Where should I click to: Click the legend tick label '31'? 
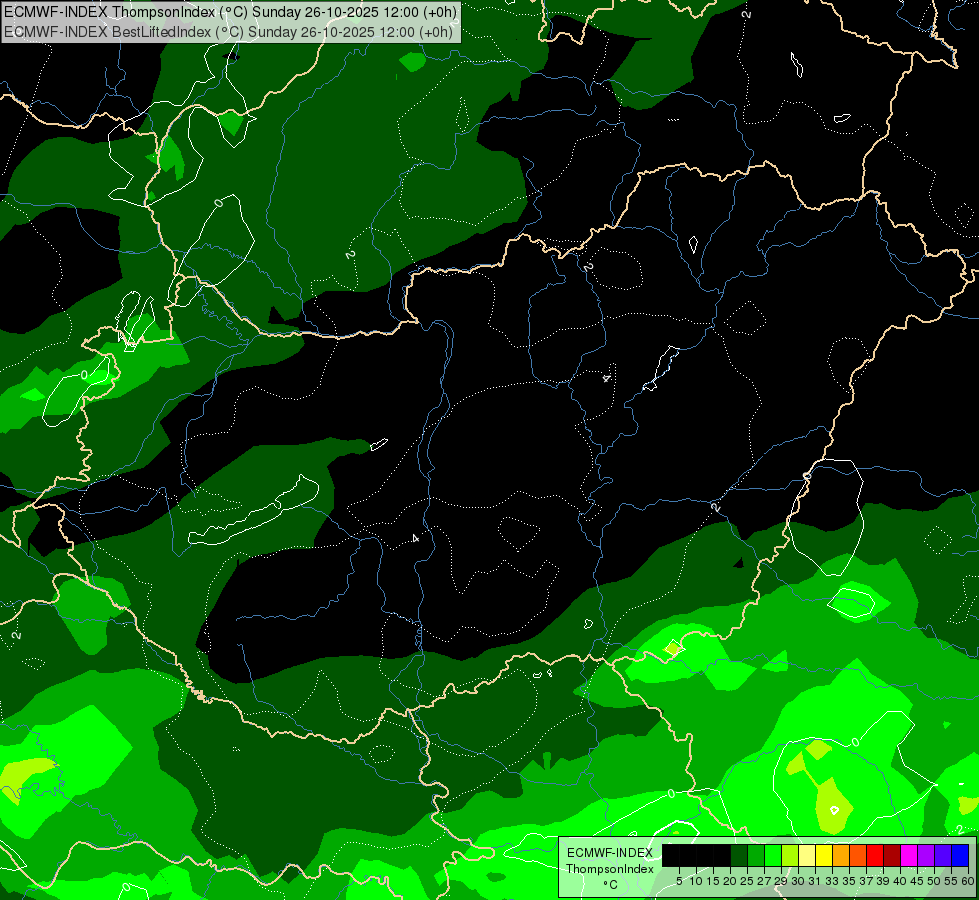(x=815, y=881)
